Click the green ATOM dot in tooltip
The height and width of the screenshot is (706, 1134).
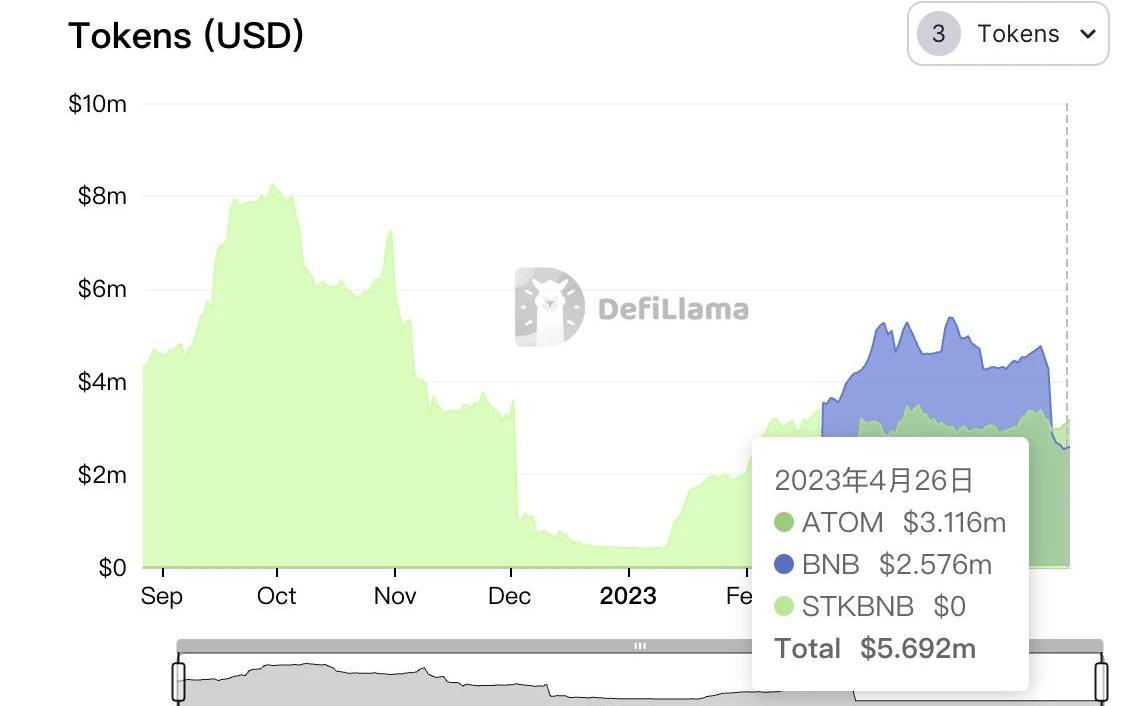[x=784, y=522]
